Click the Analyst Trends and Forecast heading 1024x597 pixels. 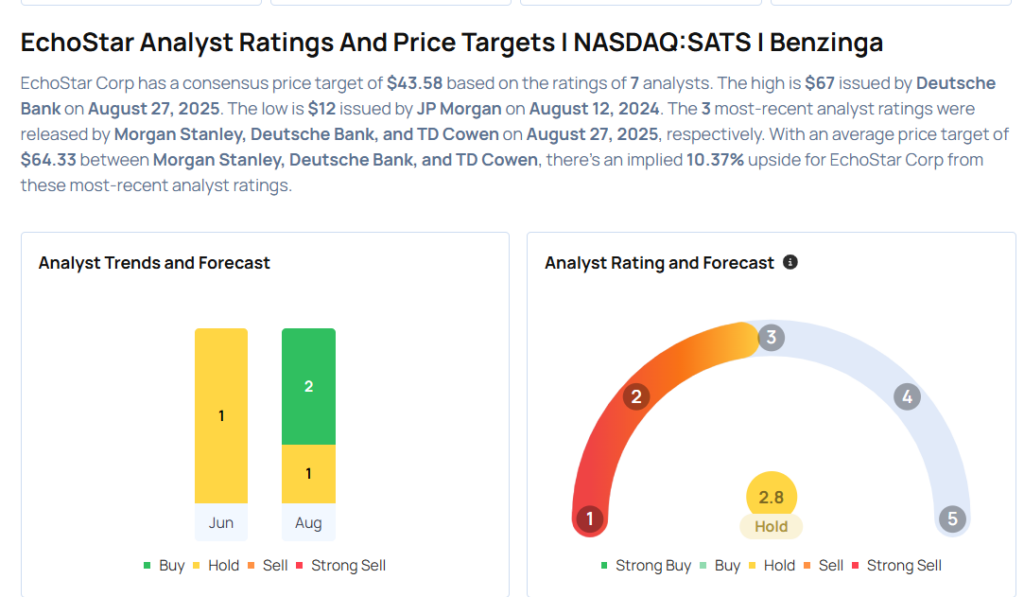click(154, 263)
